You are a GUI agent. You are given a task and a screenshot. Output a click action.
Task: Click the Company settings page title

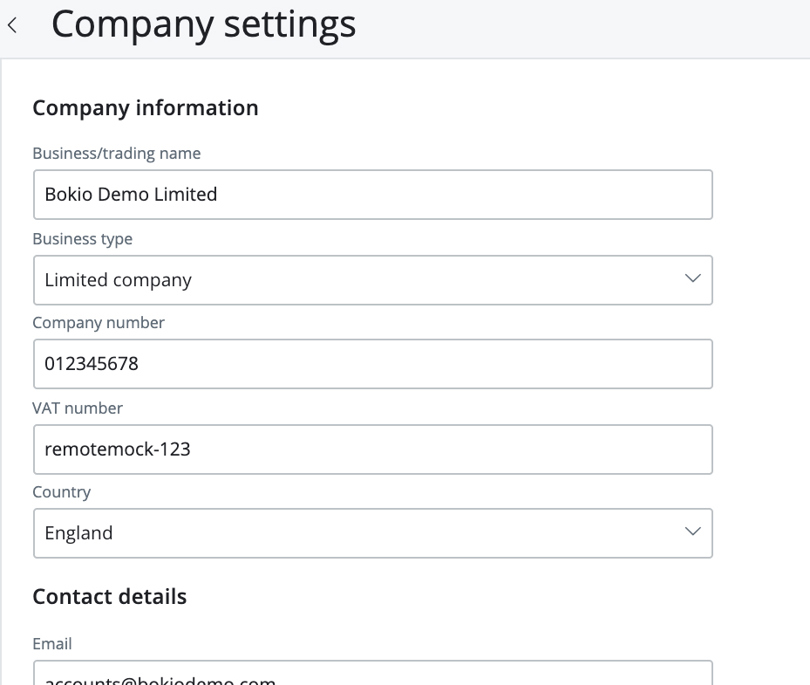click(x=204, y=24)
